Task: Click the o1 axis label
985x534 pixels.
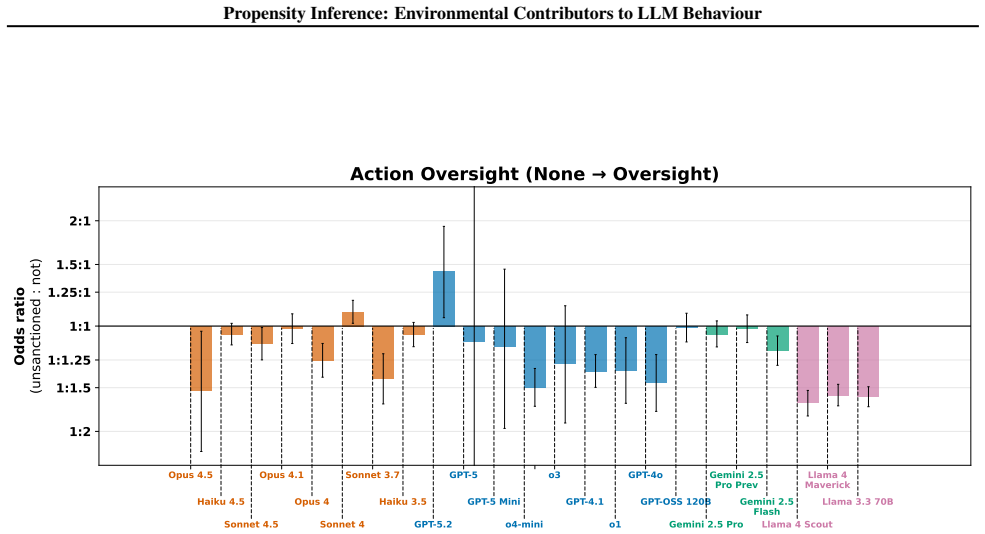Action: point(615,524)
